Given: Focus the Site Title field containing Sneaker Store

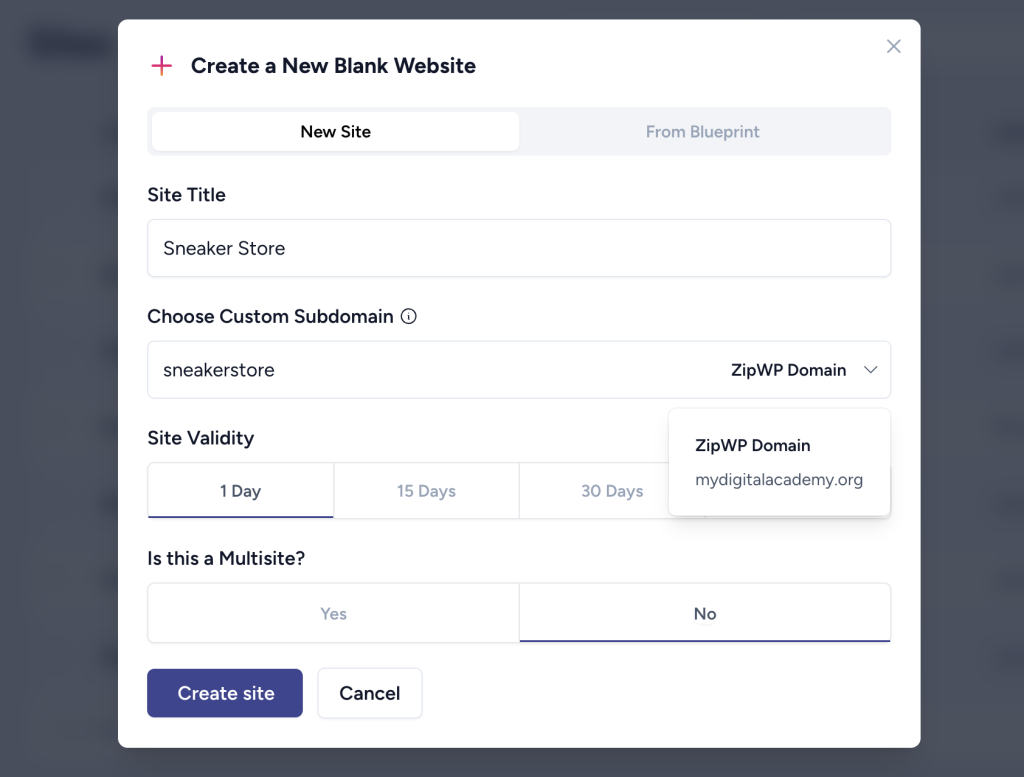Looking at the screenshot, I should pos(518,248).
